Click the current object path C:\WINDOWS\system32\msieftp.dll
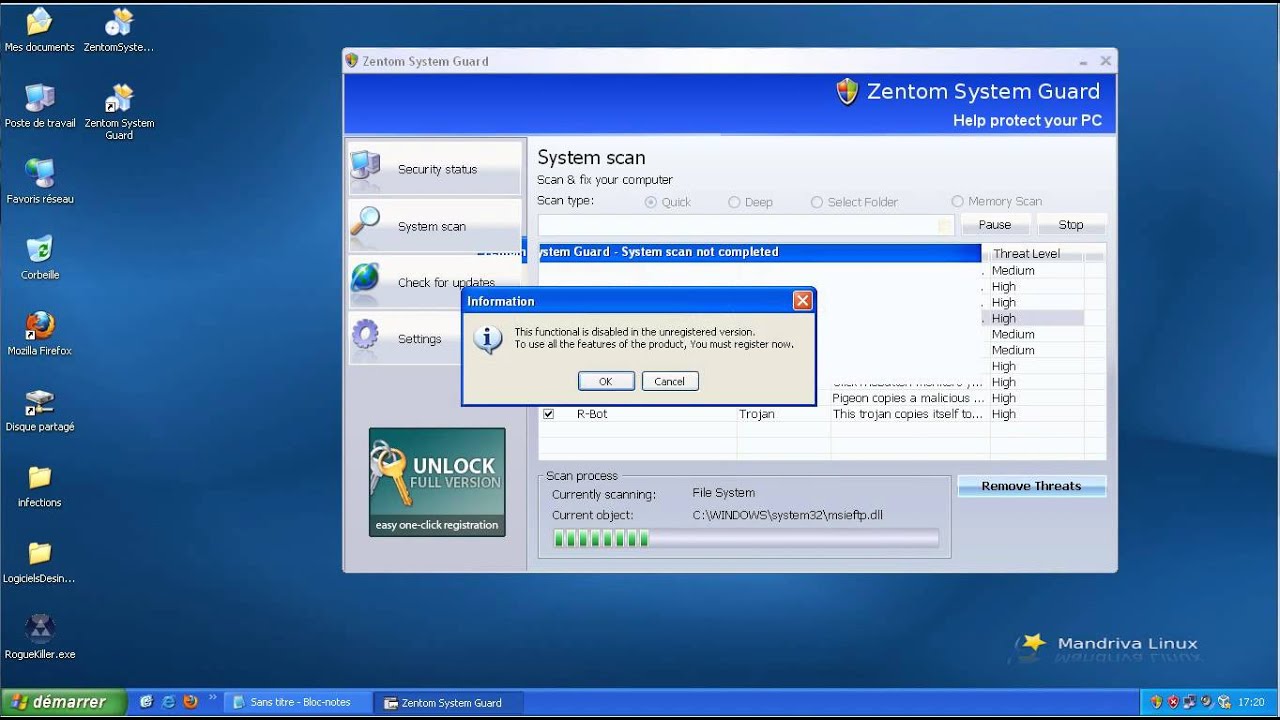This screenshot has height=720, width=1280. 788,515
